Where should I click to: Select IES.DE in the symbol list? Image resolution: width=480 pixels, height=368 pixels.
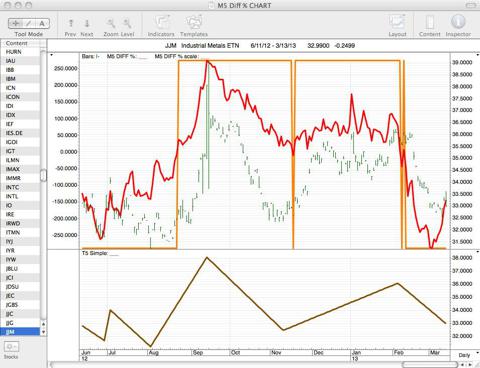(20, 133)
